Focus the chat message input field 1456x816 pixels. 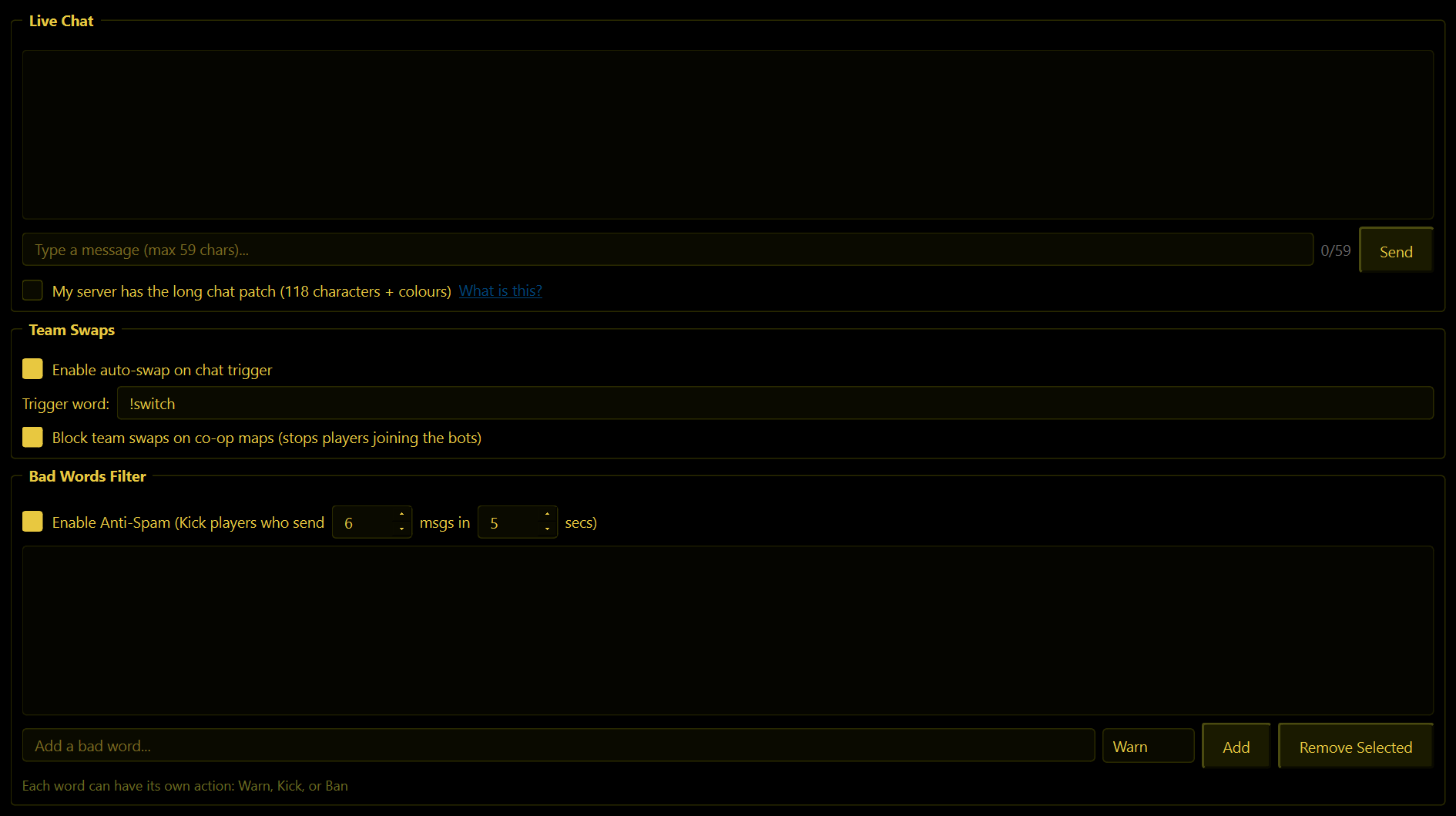[x=668, y=250]
